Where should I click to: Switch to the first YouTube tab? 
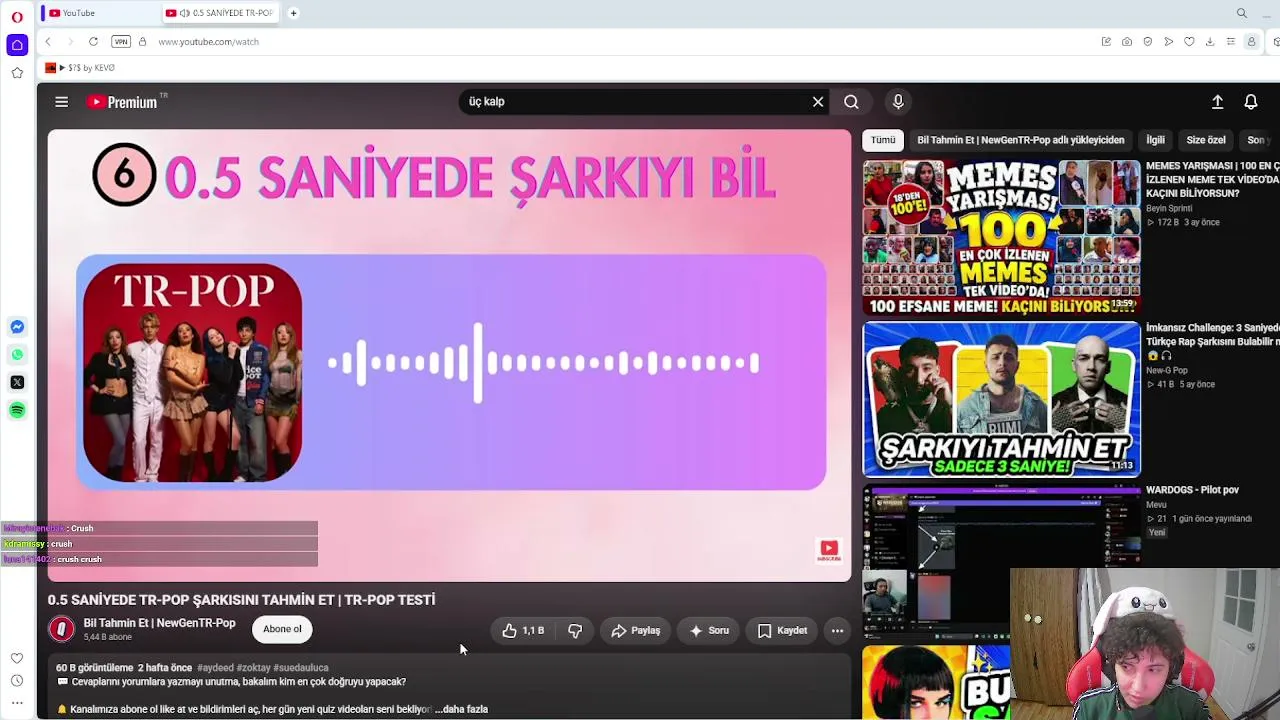point(98,13)
